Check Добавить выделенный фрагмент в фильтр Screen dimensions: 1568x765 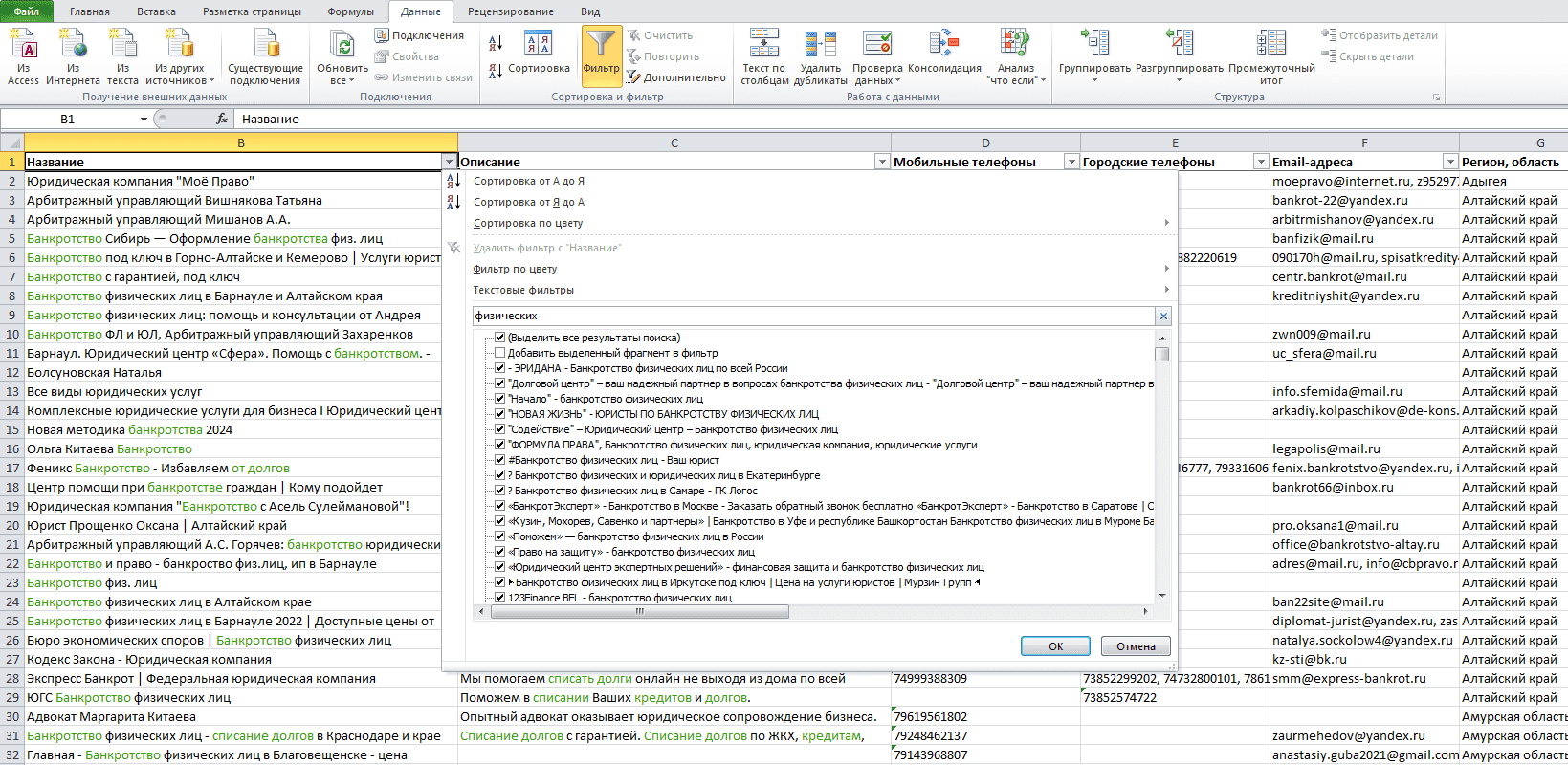click(499, 353)
